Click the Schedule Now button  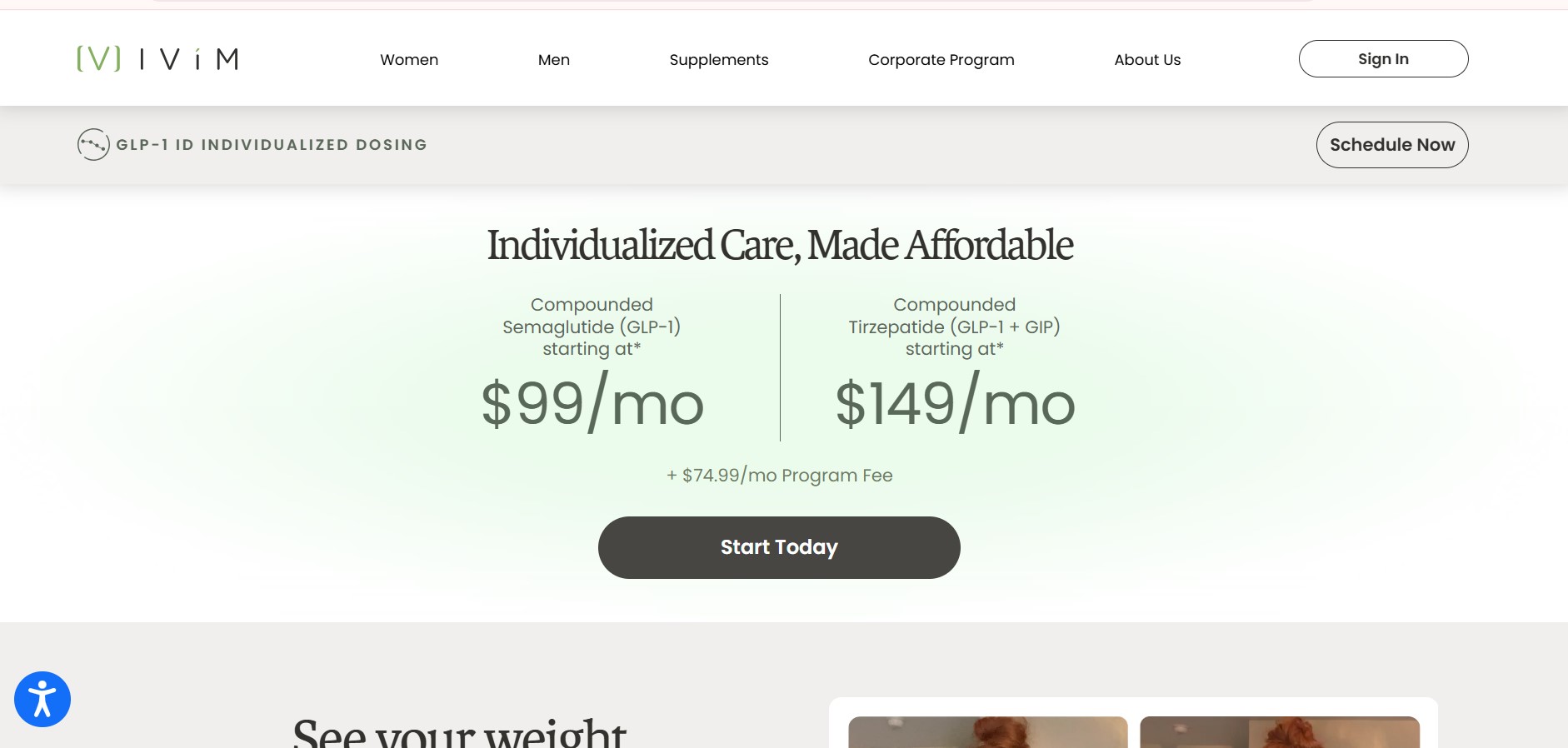pyautogui.click(x=1392, y=145)
